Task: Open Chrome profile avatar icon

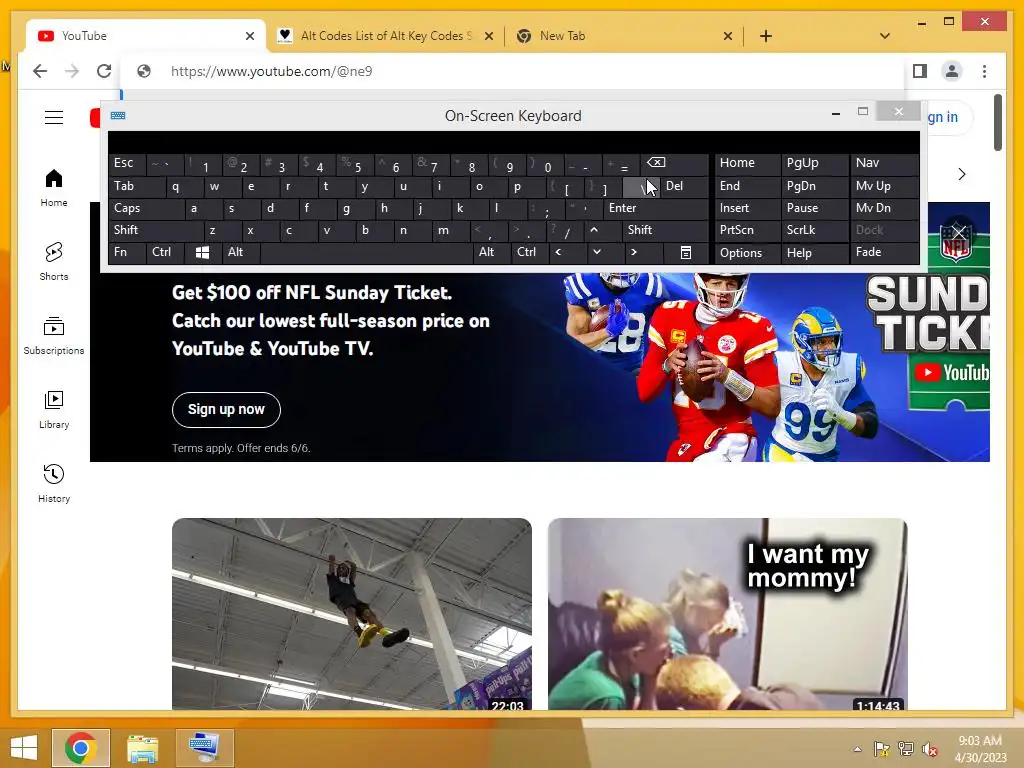Action: (x=952, y=71)
